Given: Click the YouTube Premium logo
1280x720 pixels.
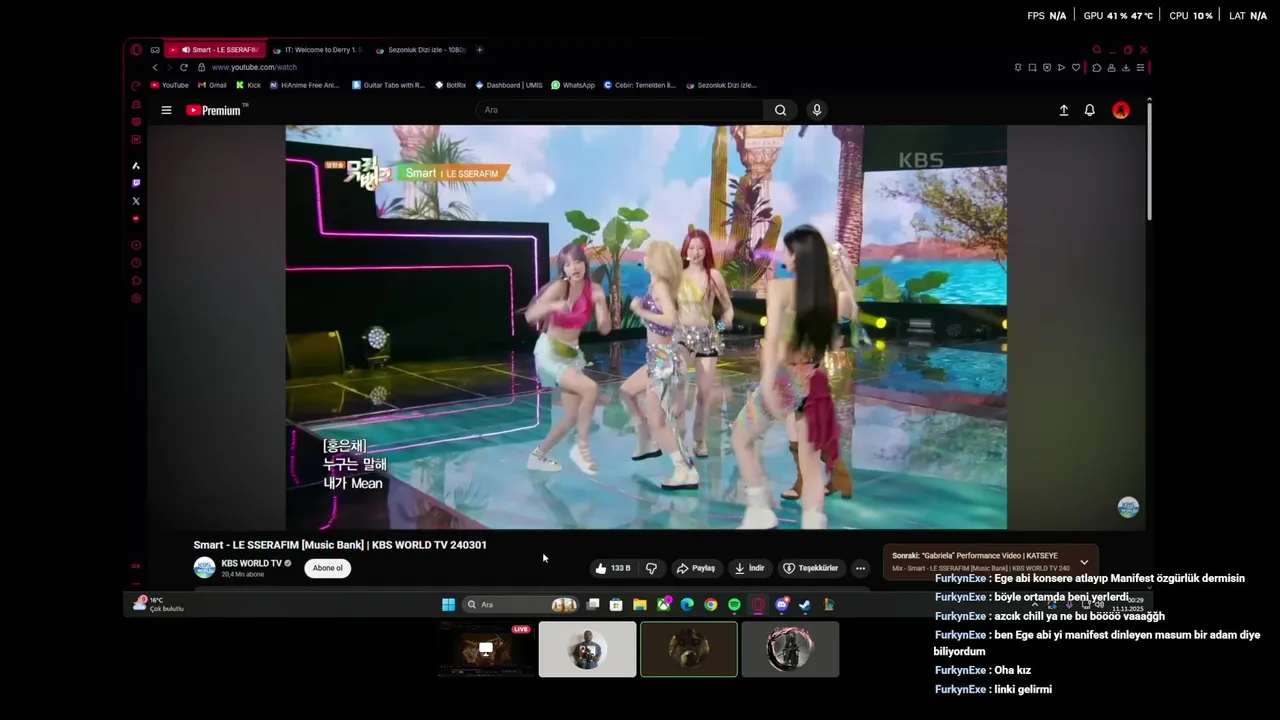Looking at the screenshot, I should point(216,110).
